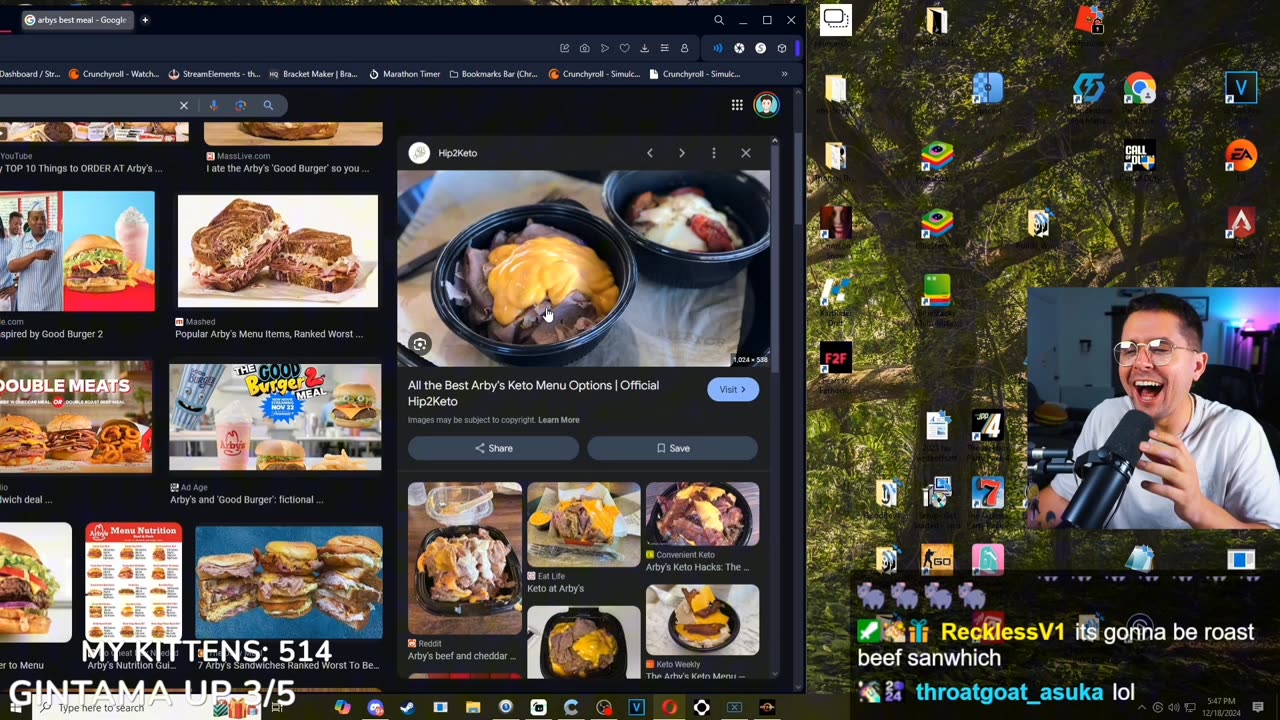
Task: Open 'All the Best Arby's Keto Menu Options' title
Action: (x=533, y=393)
